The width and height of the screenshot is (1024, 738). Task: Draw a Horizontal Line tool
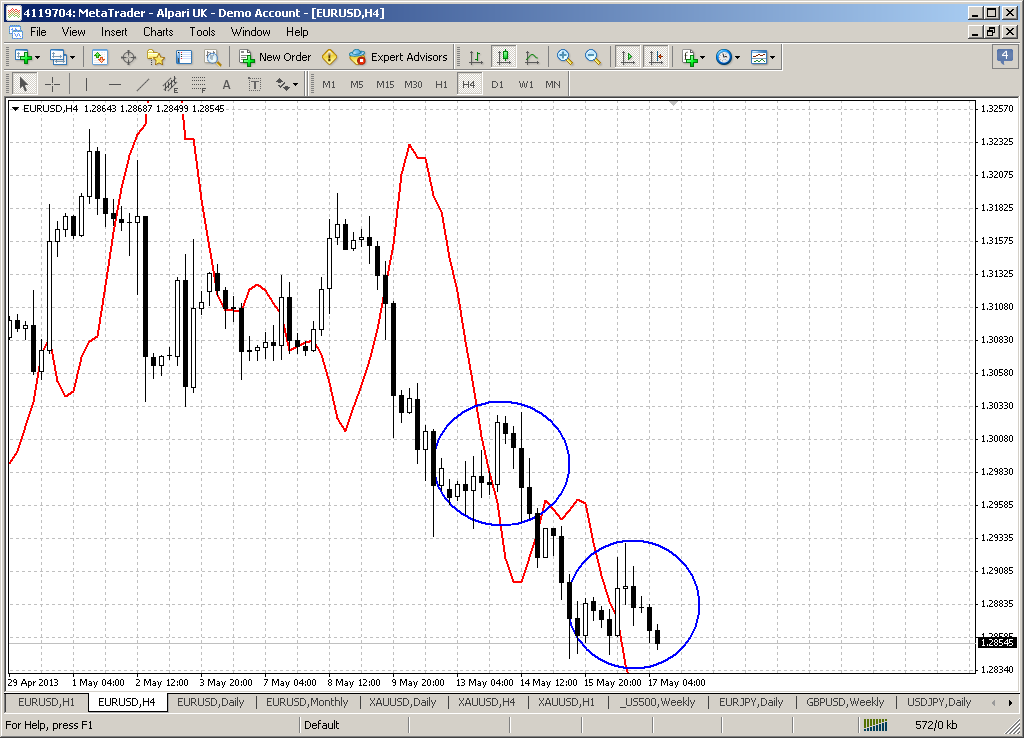114,84
